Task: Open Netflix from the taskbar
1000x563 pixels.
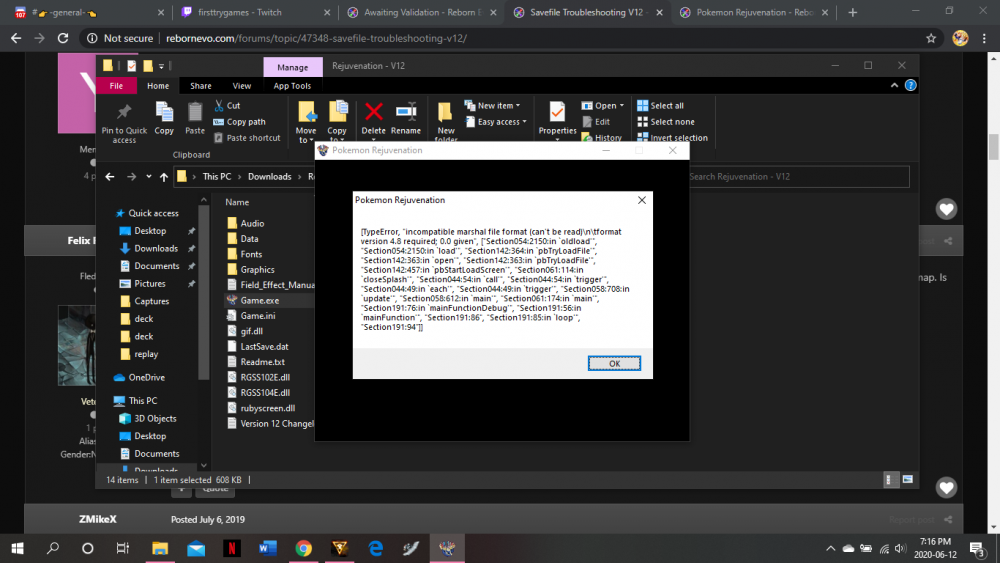Action: [232, 548]
